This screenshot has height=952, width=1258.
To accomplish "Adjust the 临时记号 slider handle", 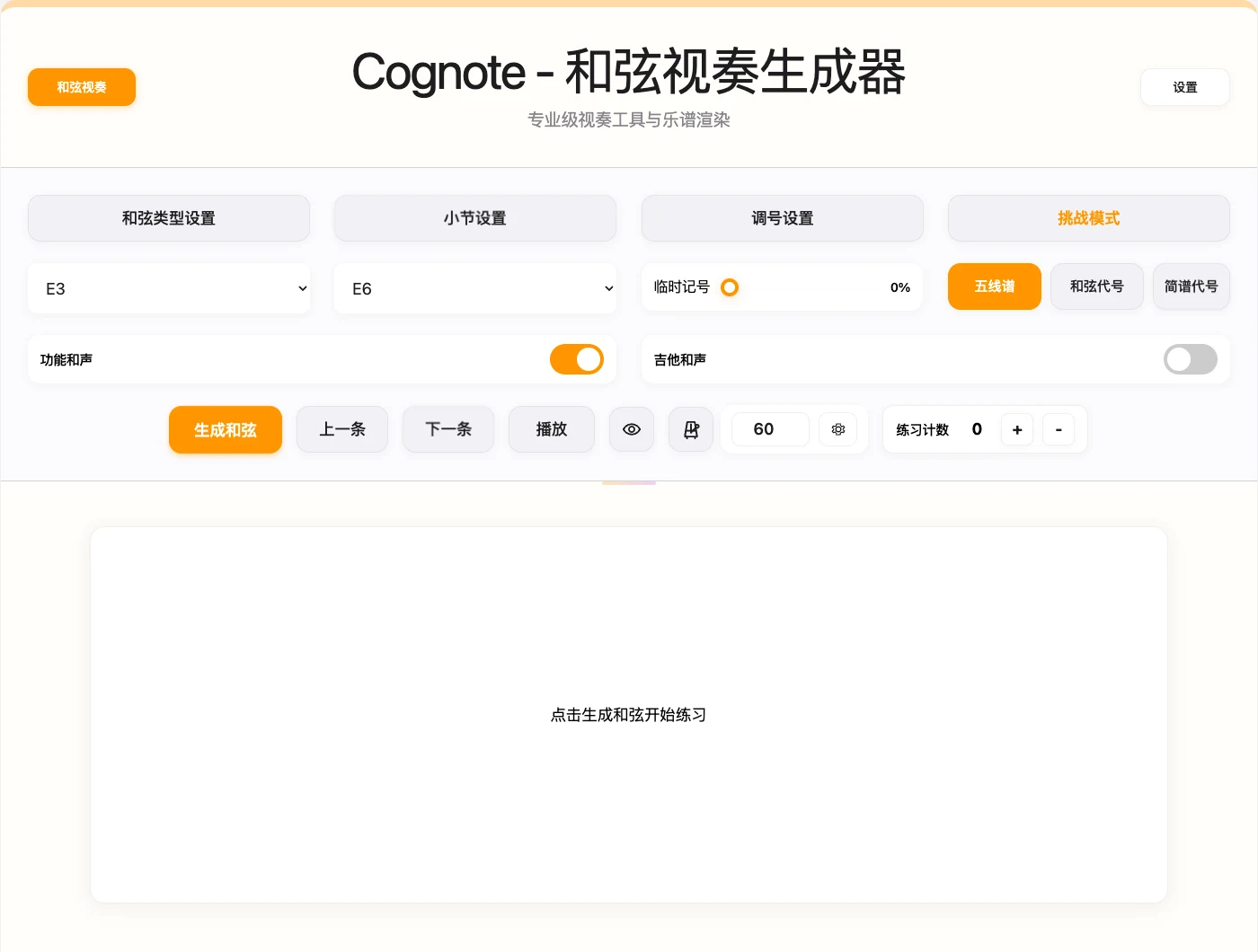I will [730, 287].
